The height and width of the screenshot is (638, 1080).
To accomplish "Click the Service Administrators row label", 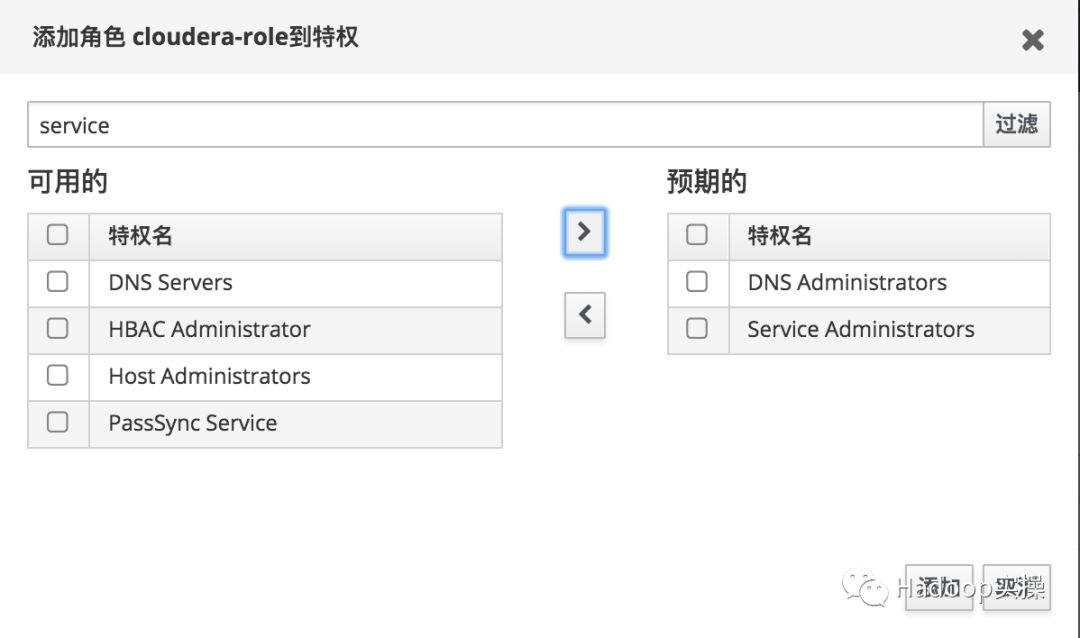I will (860, 330).
